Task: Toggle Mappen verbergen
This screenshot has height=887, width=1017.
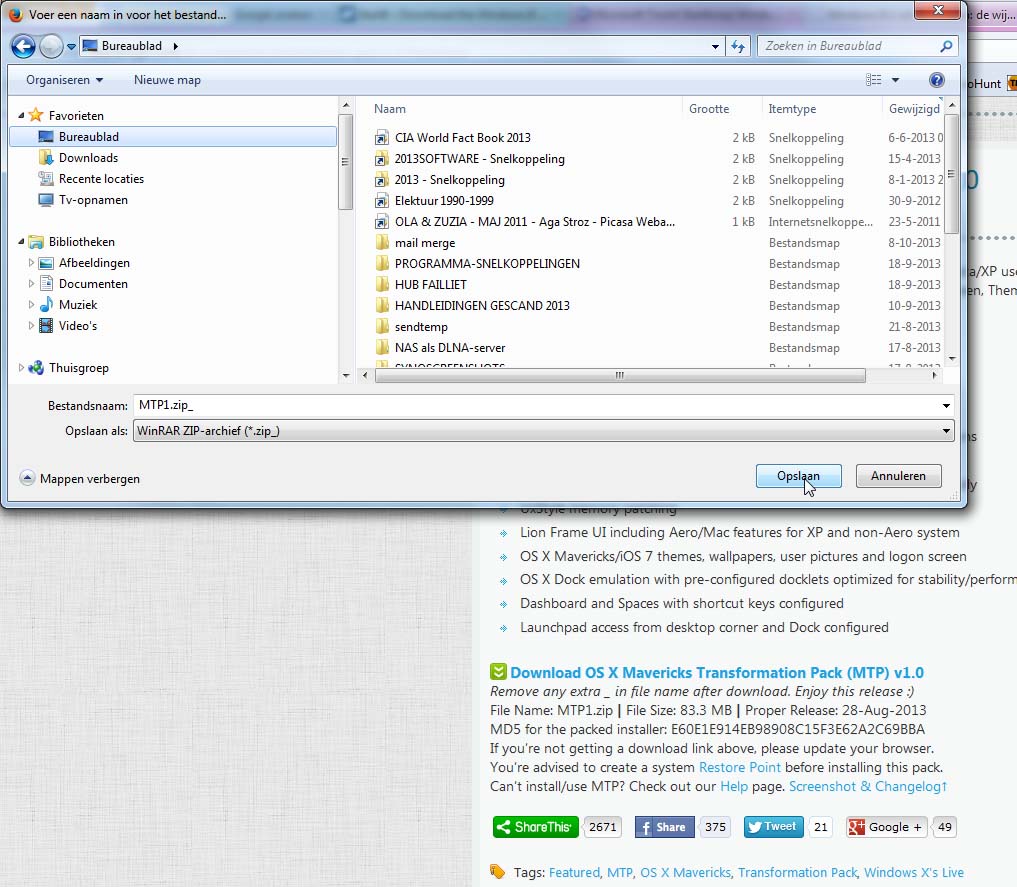Action: 80,479
